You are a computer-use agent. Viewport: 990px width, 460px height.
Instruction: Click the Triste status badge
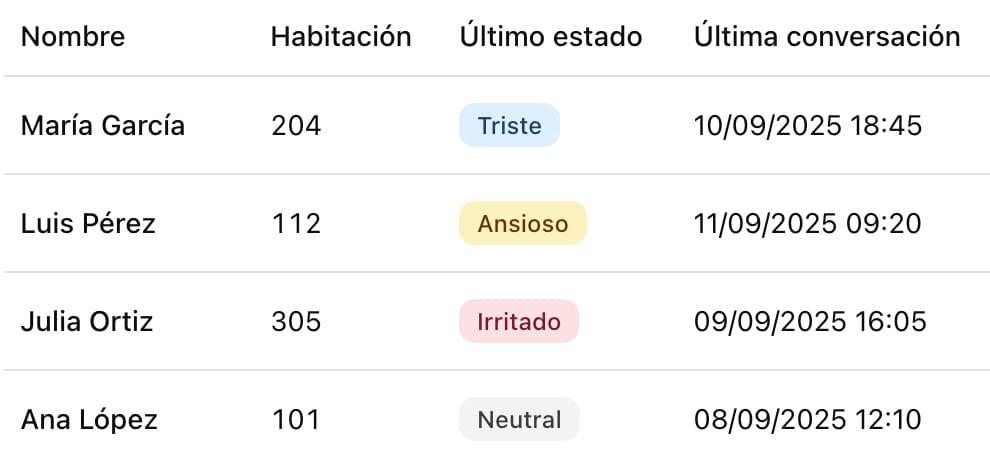coord(509,126)
